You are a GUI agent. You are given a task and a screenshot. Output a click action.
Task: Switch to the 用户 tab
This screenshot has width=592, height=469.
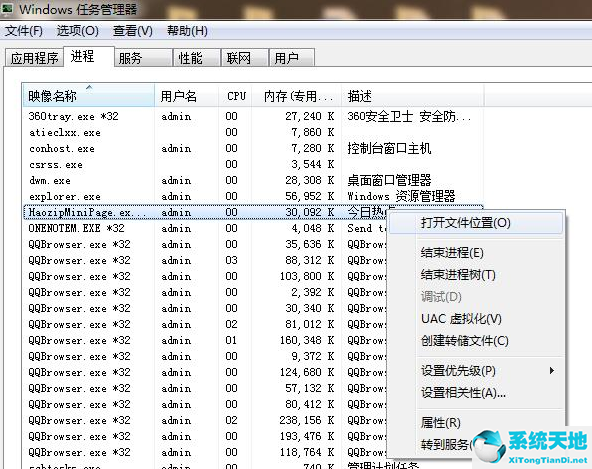(291, 58)
